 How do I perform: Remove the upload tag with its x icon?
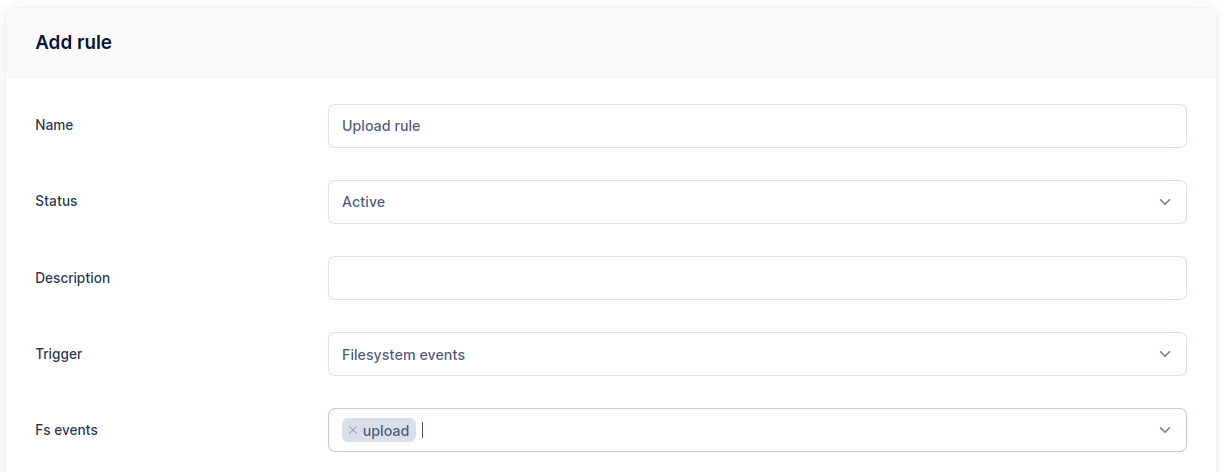point(353,430)
